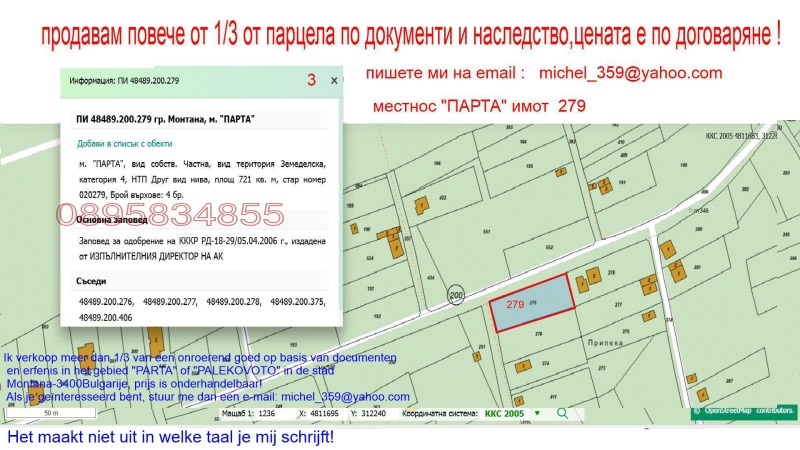
Task: Click parcel 551 on the map
Action: click(x=487, y=232)
